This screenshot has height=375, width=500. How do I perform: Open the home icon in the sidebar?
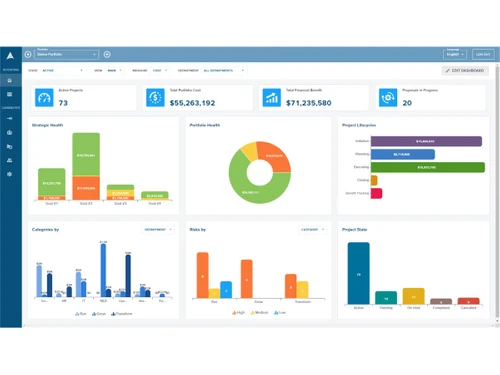[10, 80]
